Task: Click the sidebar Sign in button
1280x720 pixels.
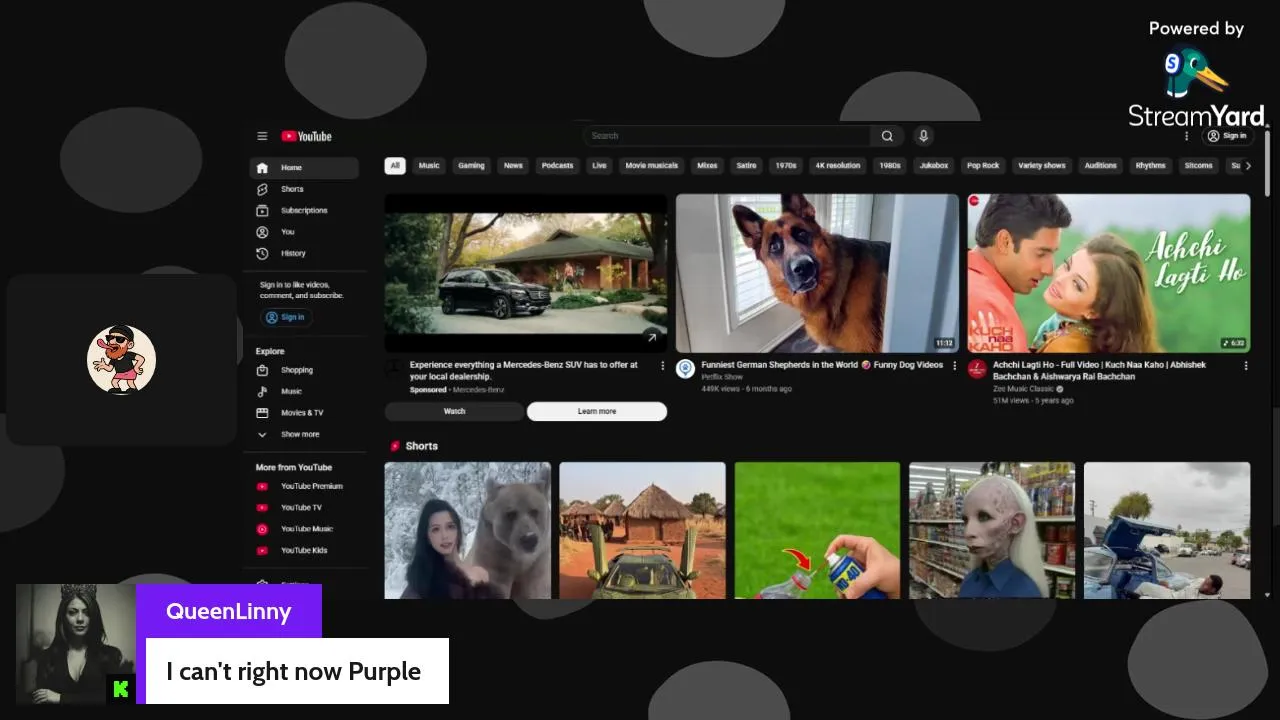Action: [286, 317]
